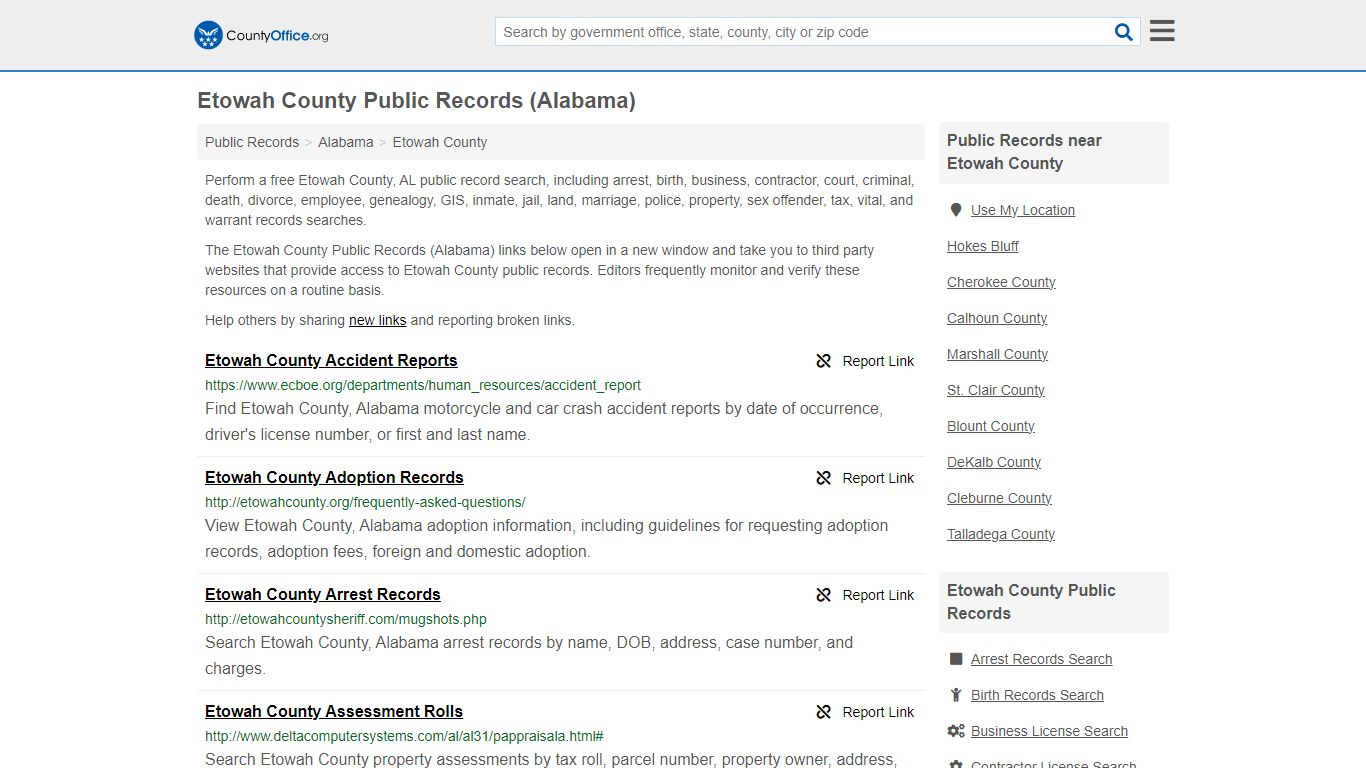Click the CountyOffice.org logo
The height and width of the screenshot is (768, 1366).
(259, 34)
